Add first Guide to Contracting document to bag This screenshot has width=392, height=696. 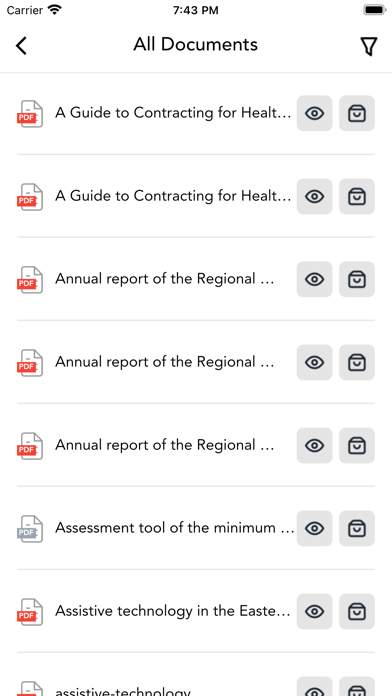[357, 114]
